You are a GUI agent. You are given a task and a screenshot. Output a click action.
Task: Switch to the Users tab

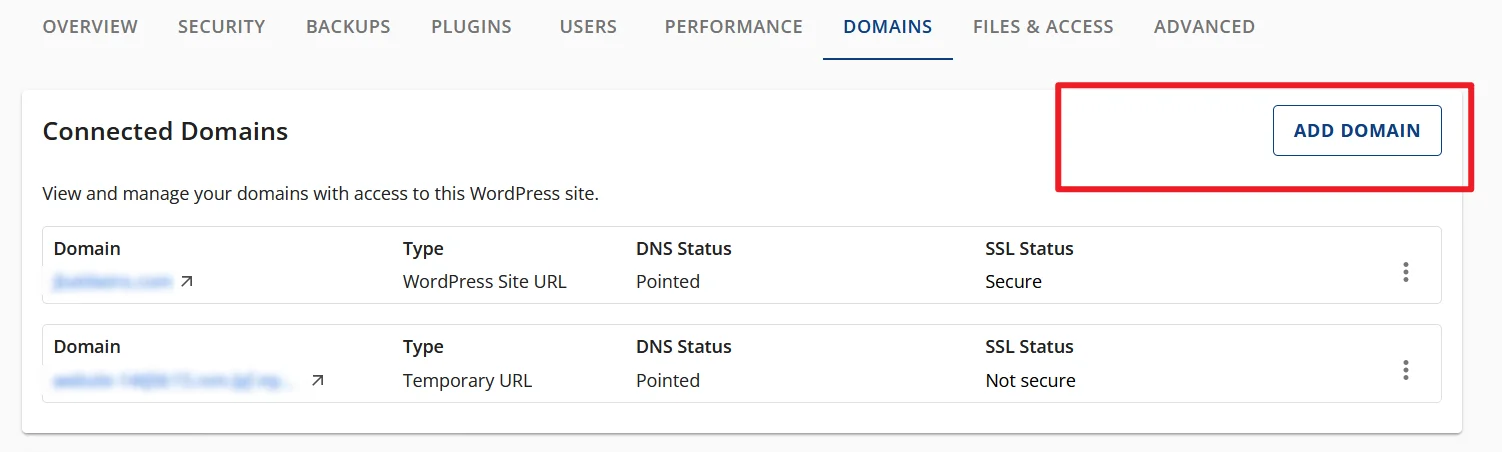coord(588,27)
